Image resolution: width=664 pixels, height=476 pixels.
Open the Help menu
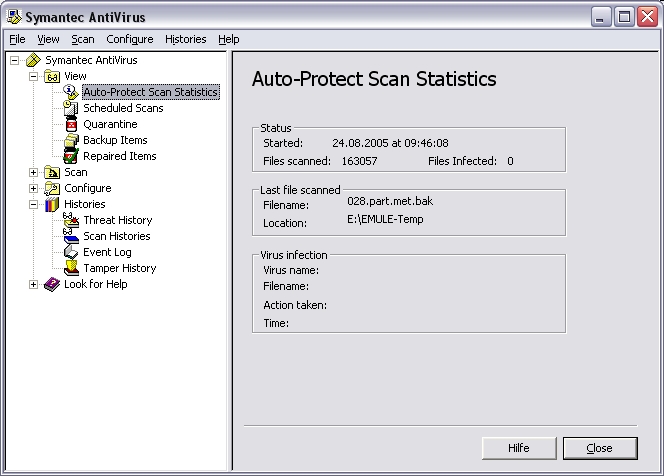pos(229,39)
